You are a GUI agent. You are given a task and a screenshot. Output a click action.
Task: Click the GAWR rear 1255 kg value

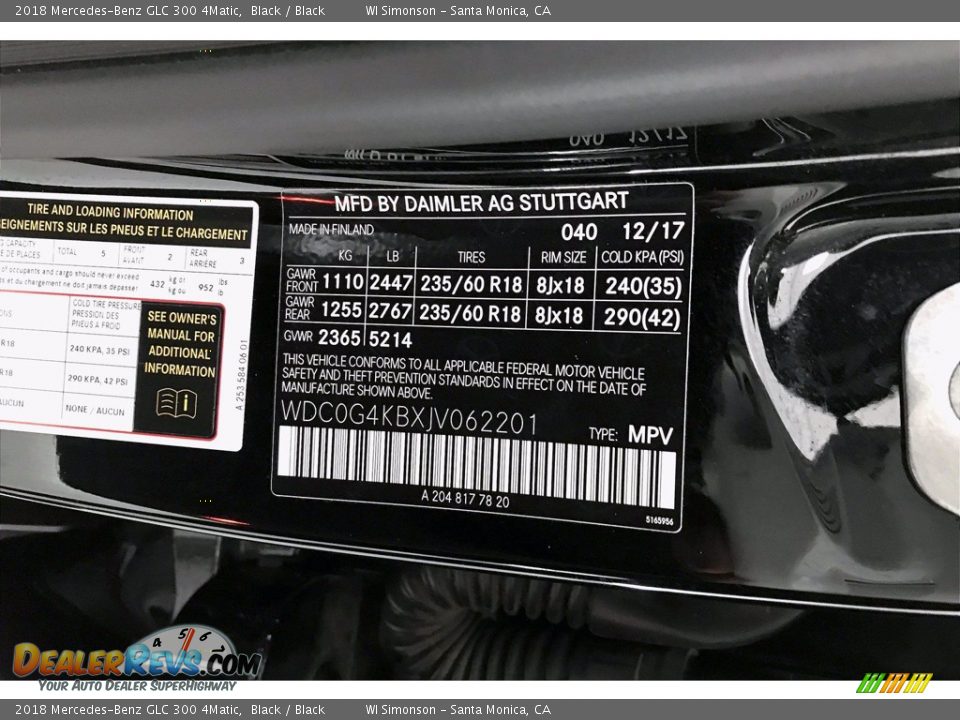(x=342, y=310)
